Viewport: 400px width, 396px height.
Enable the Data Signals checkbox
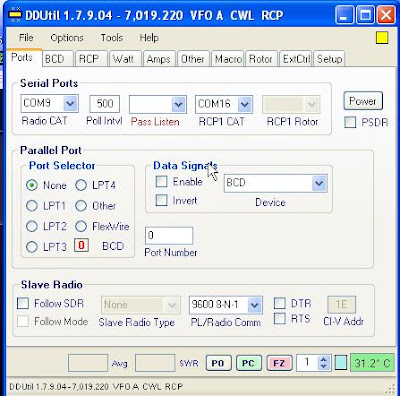click(162, 182)
